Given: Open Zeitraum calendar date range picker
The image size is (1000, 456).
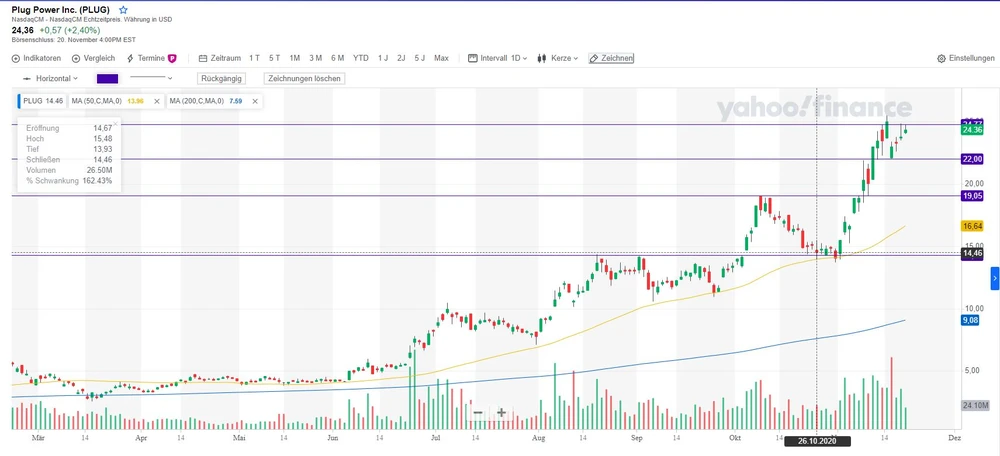Looking at the screenshot, I should coord(203,59).
